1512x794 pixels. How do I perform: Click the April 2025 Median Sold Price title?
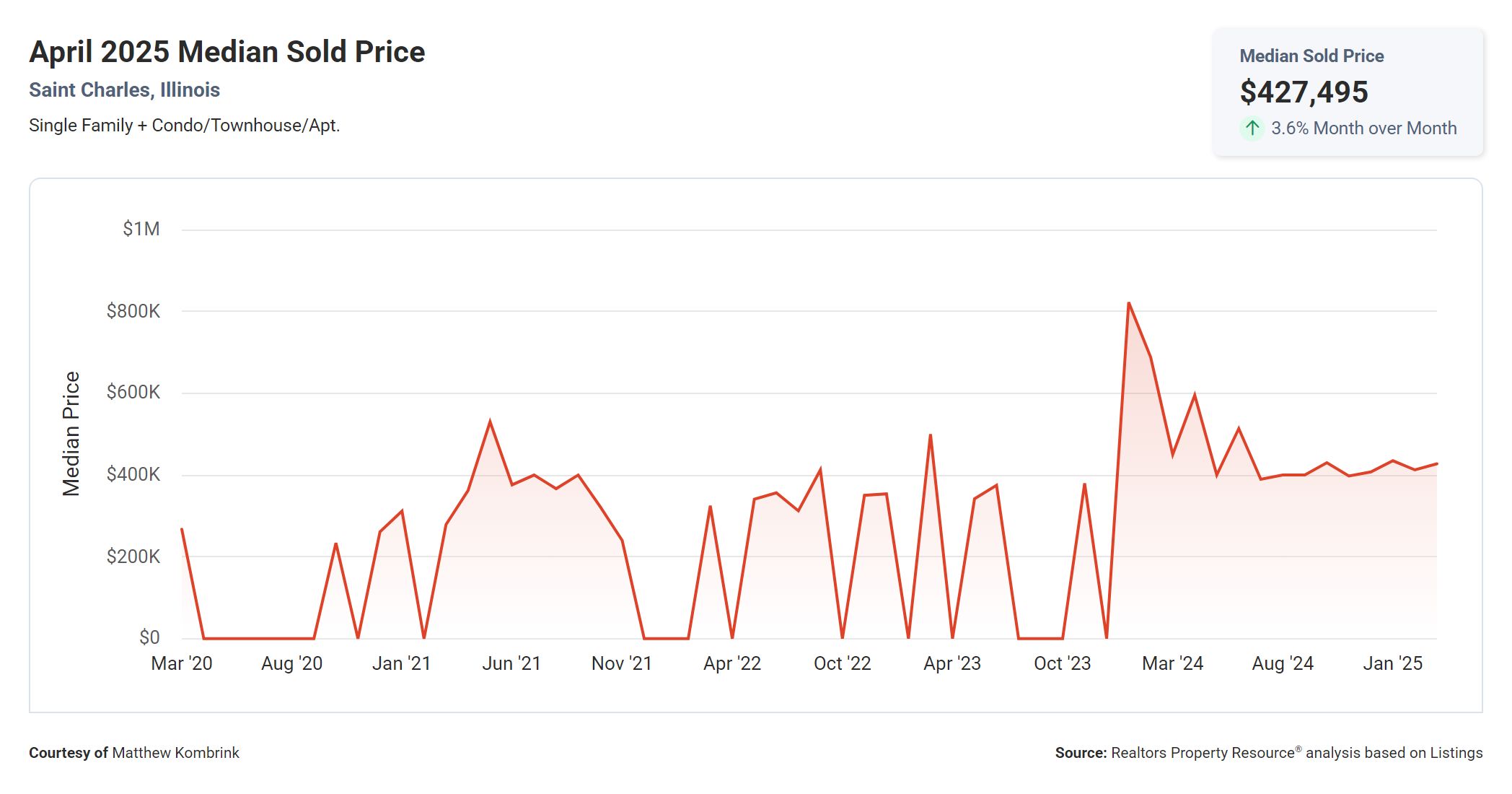click(227, 52)
